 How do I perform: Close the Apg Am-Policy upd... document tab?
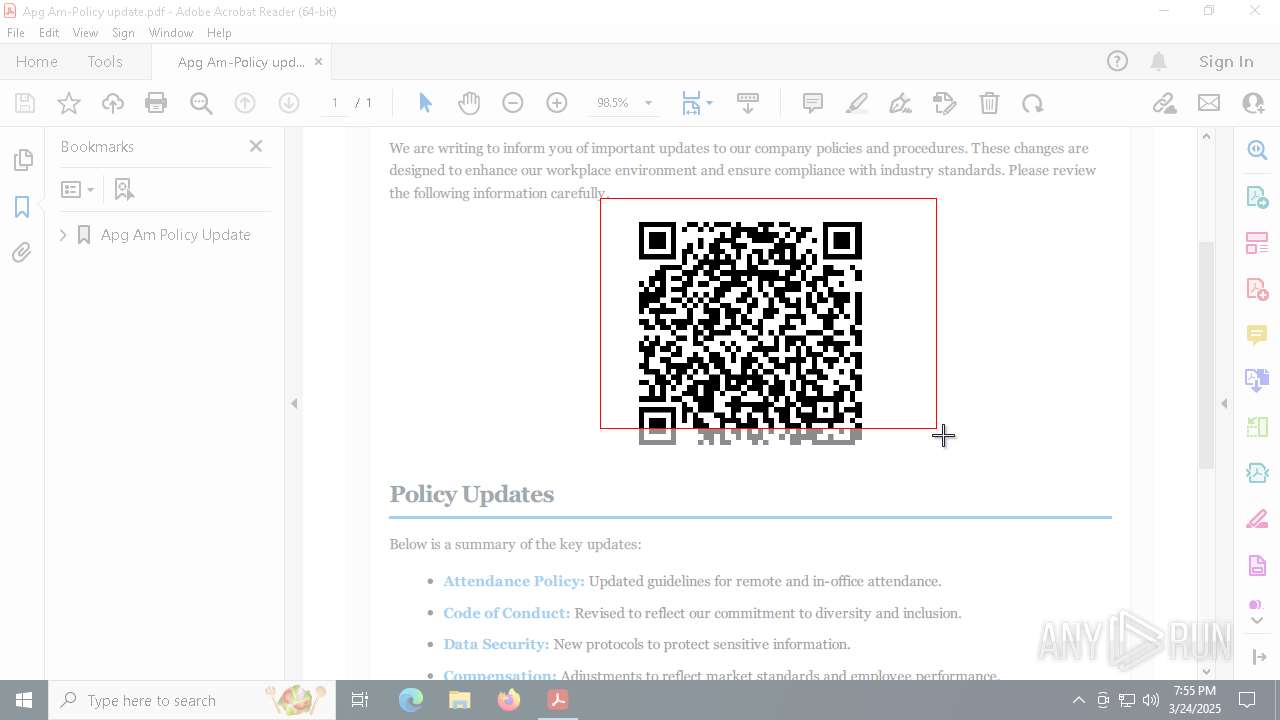click(x=318, y=62)
